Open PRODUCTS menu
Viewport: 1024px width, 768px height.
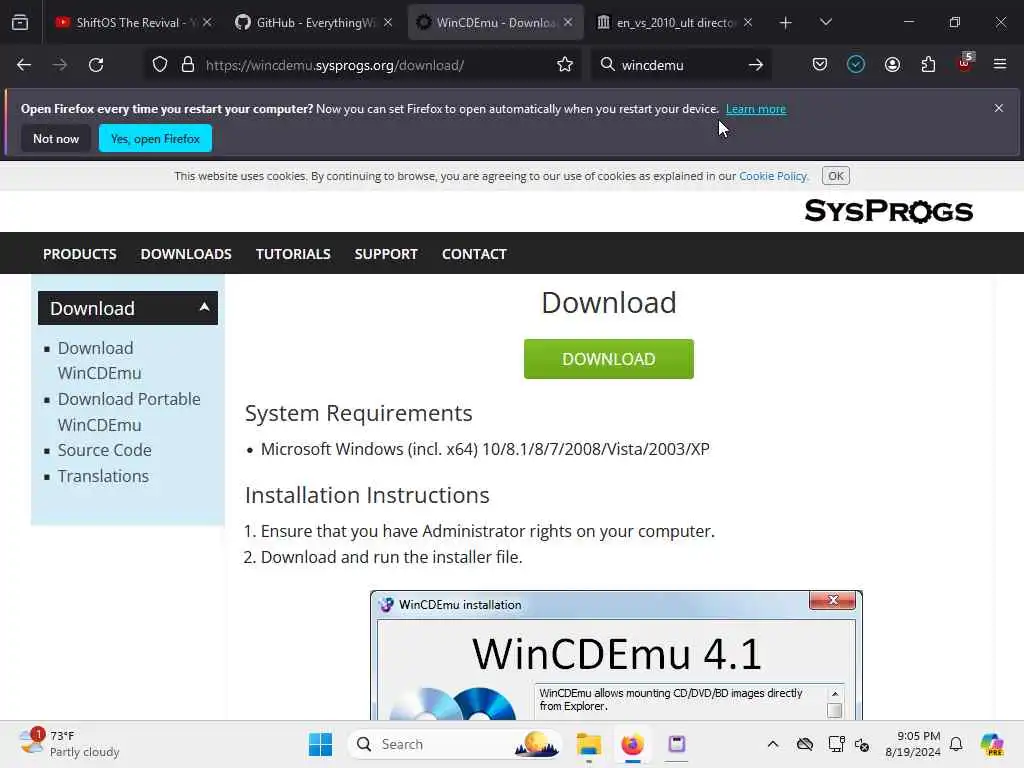tap(80, 254)
